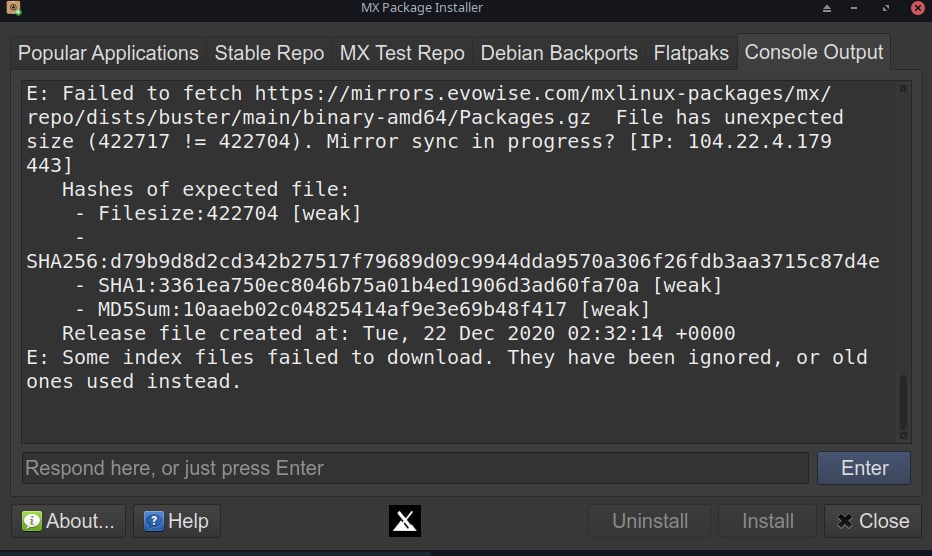Click the Enter button beside input
Screen dimensions: 932x556
point(864,468)
